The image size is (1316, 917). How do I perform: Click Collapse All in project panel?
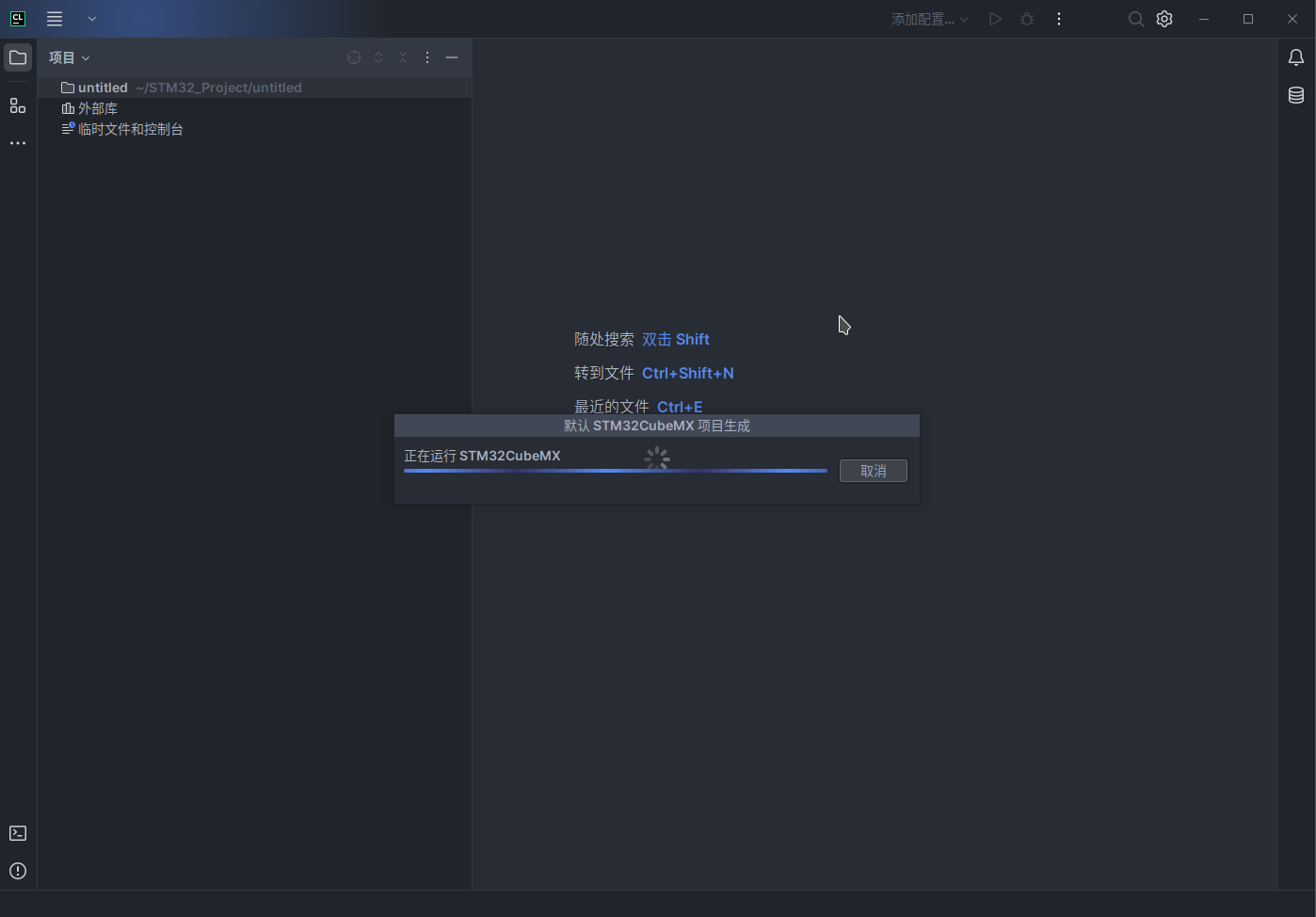(403, 57)
